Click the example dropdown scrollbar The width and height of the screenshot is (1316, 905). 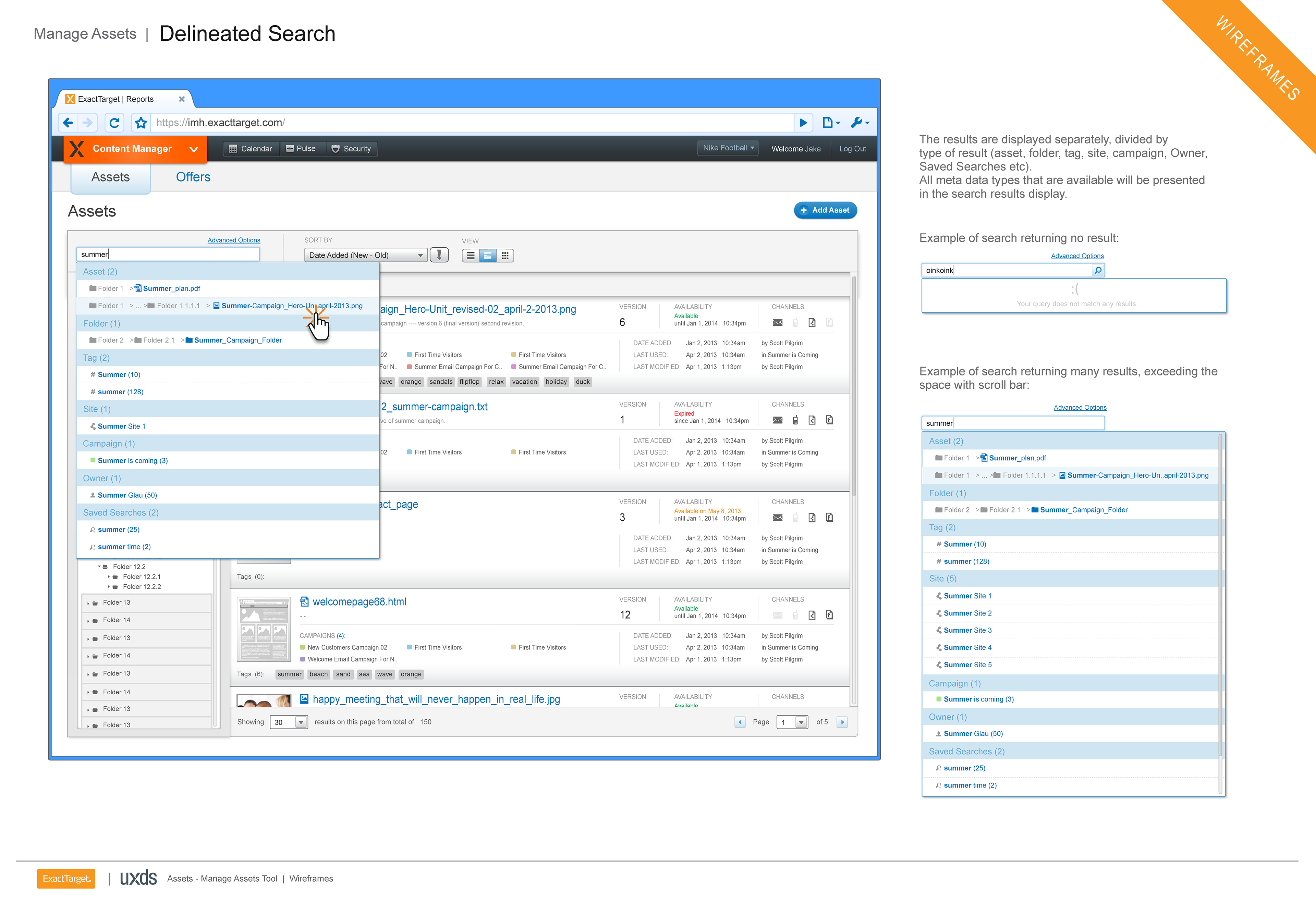[1220, 595]
